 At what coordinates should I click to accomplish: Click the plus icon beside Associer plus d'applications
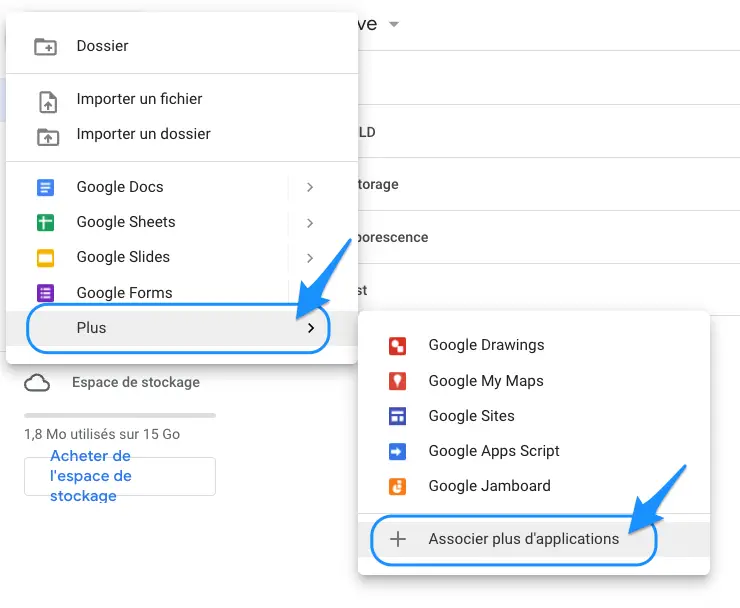[x=398, y=539]
